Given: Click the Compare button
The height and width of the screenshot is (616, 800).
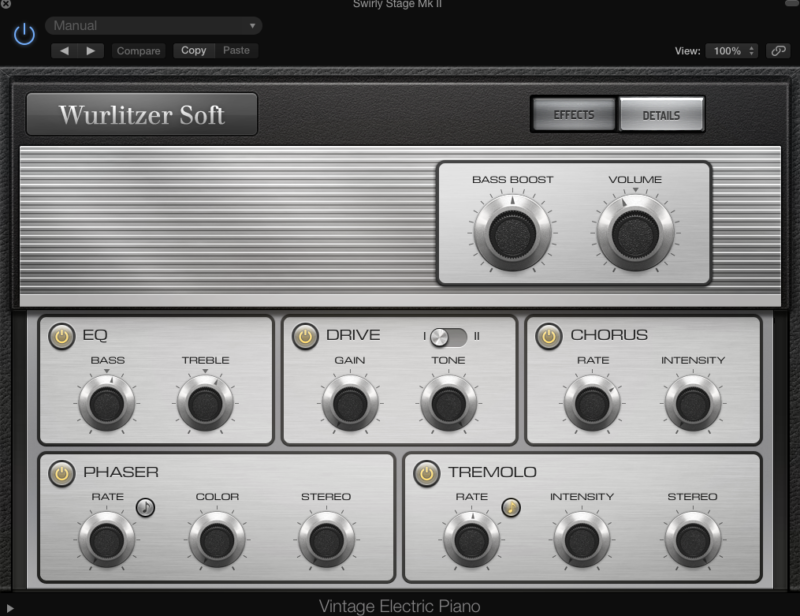Looking at the screenshot, I should point(138,51).
